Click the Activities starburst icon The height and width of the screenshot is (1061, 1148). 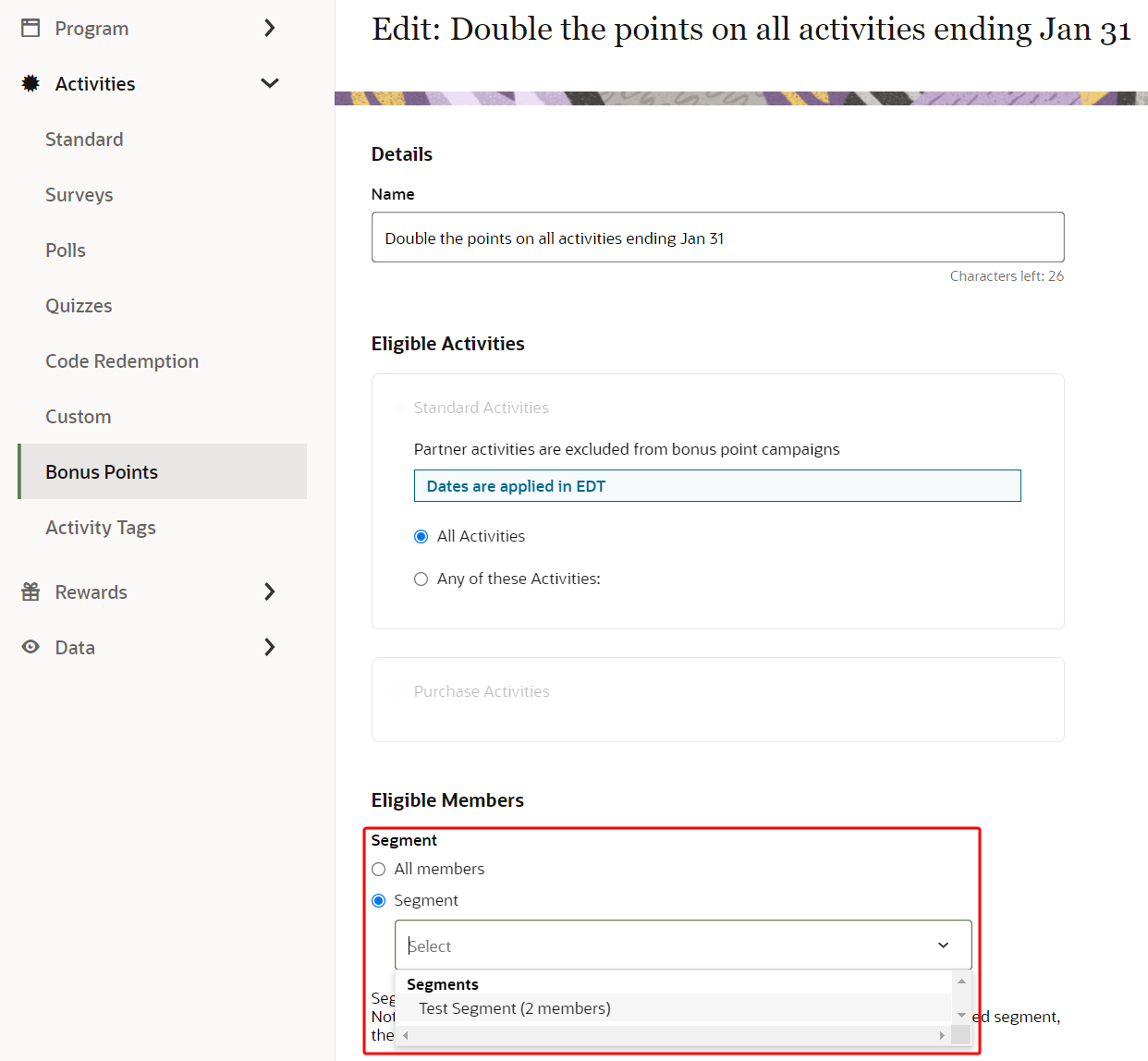coord(31,83)
